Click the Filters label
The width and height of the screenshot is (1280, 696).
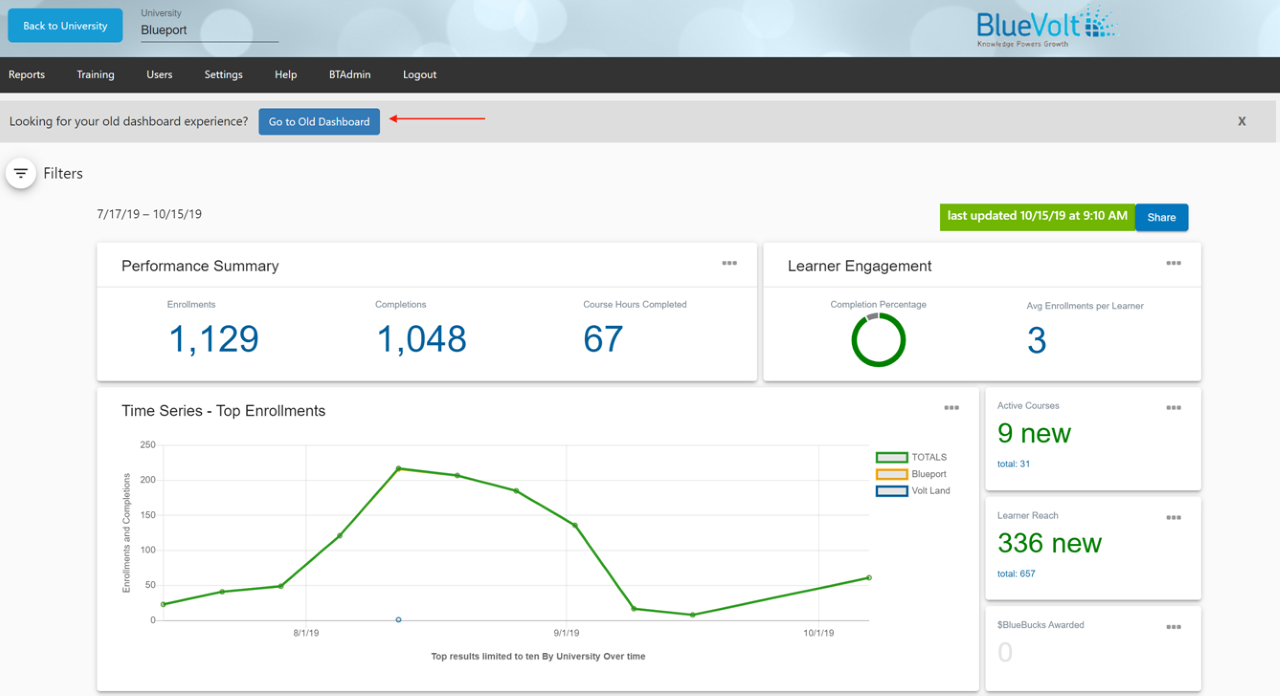pos(63,173)
